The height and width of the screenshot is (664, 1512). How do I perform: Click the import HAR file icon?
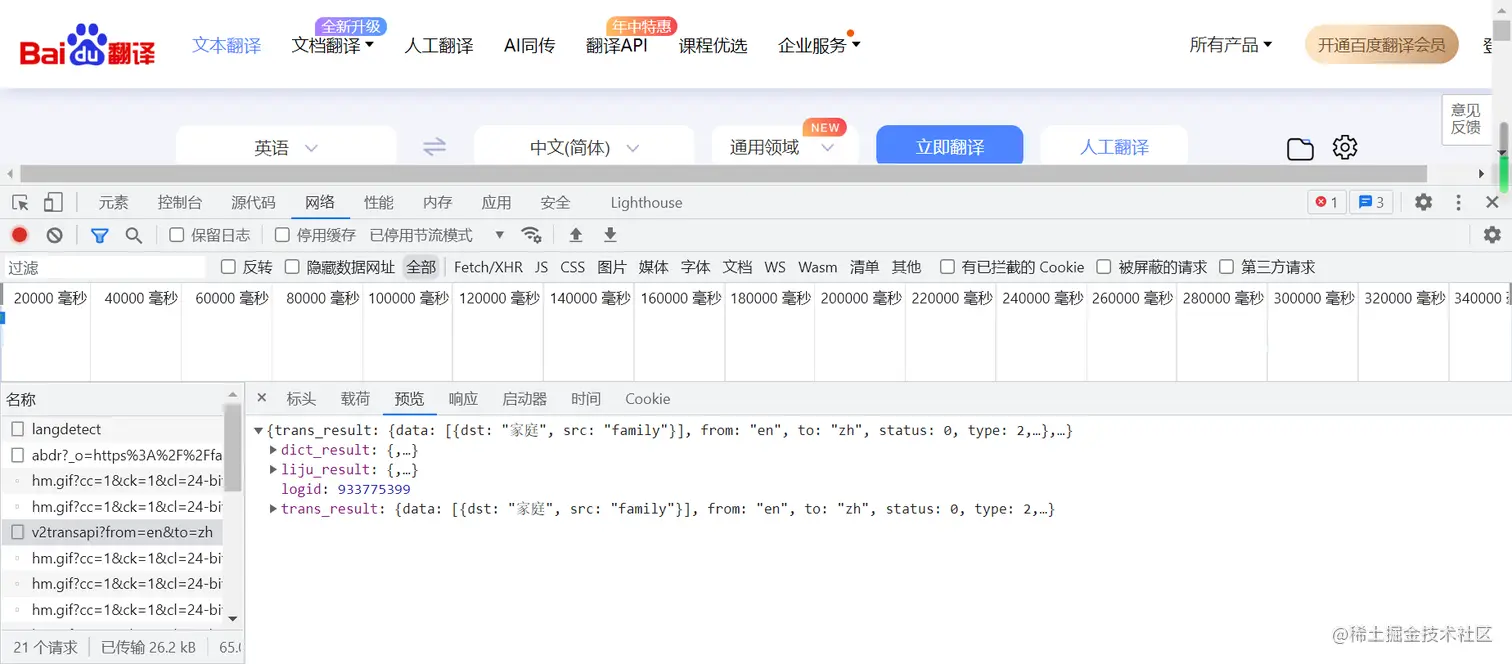click(575, 235)
